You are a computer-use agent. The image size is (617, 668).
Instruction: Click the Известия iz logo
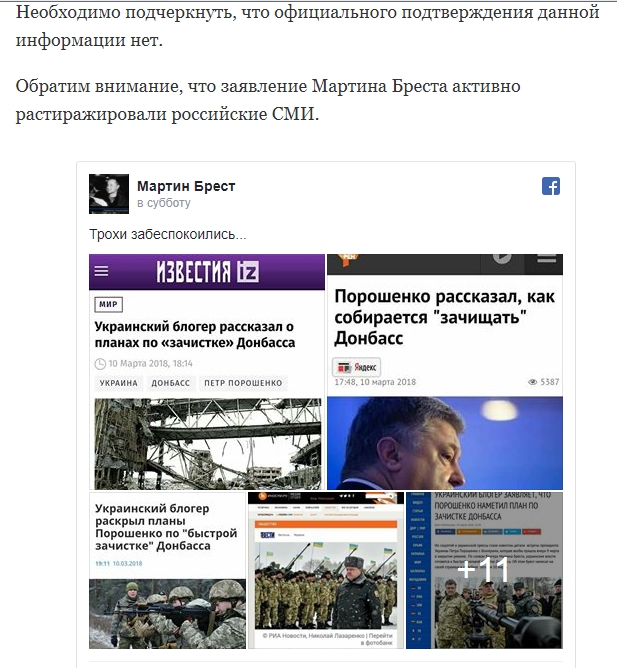(208, 271)
